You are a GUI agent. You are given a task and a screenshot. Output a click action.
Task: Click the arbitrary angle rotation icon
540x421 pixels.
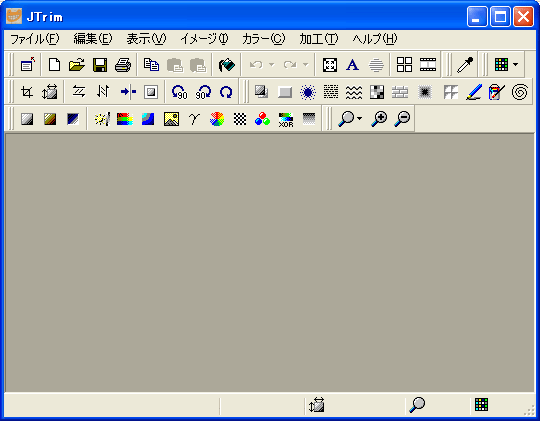click(226, 92)
